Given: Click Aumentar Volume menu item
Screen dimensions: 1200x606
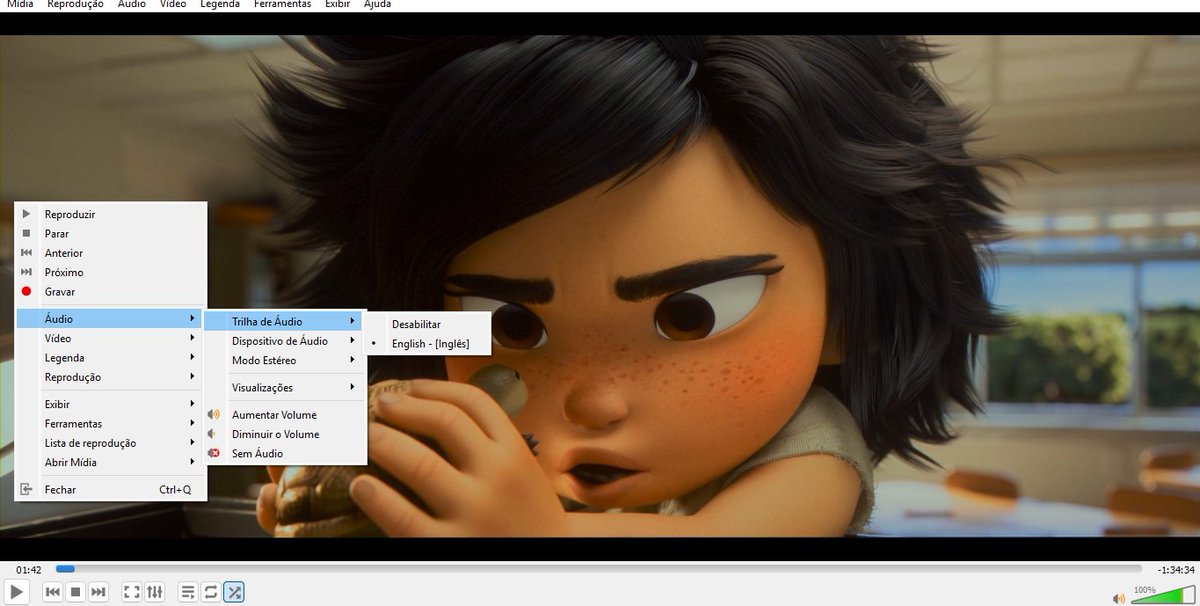Looking at the screenshot, I should click(285, 415).
